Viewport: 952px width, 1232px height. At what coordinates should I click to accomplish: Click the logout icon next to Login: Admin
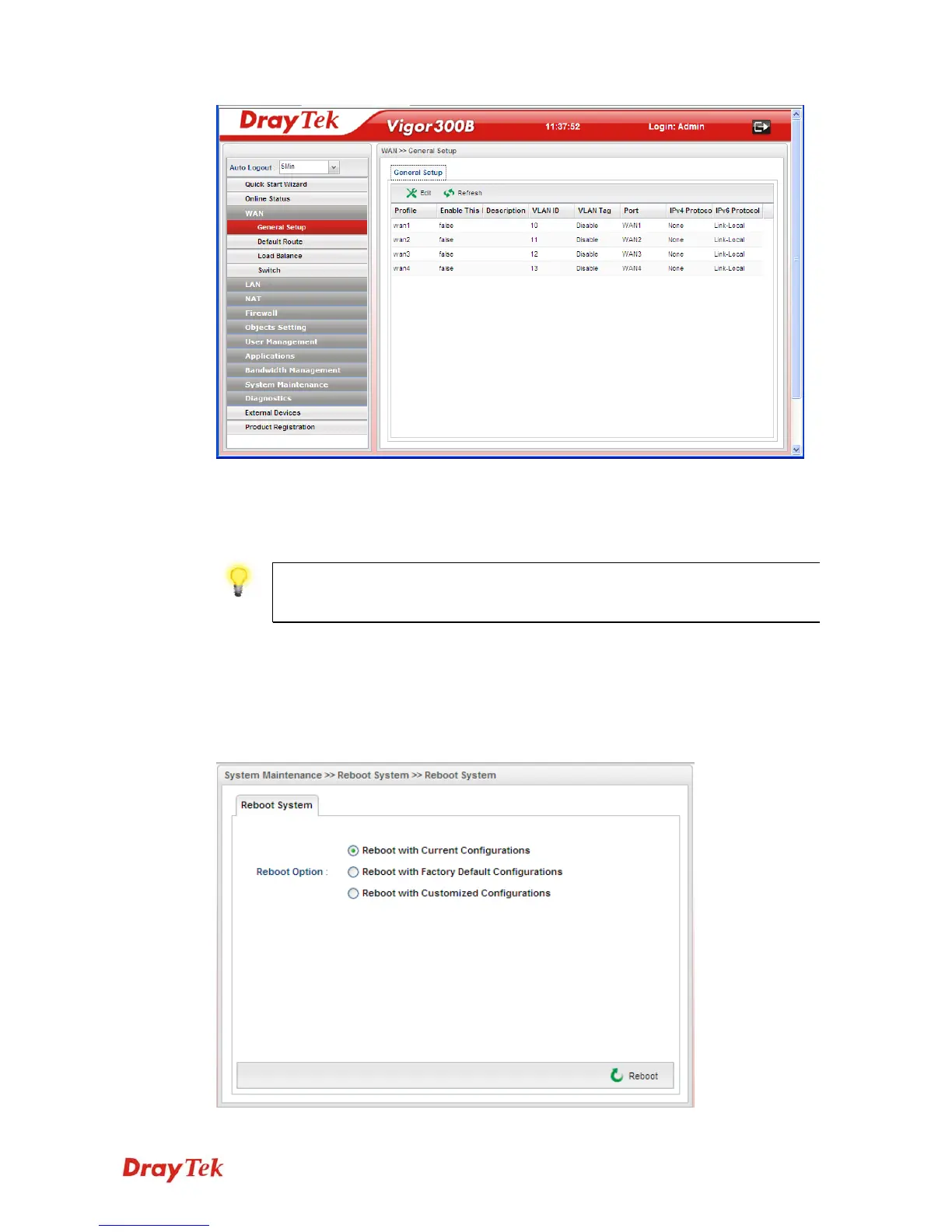(761, 127)
